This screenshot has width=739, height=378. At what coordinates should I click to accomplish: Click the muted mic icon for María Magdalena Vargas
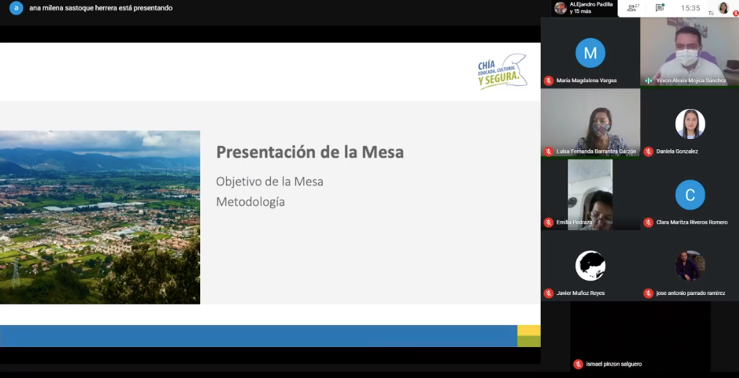(x=548, y=81)
